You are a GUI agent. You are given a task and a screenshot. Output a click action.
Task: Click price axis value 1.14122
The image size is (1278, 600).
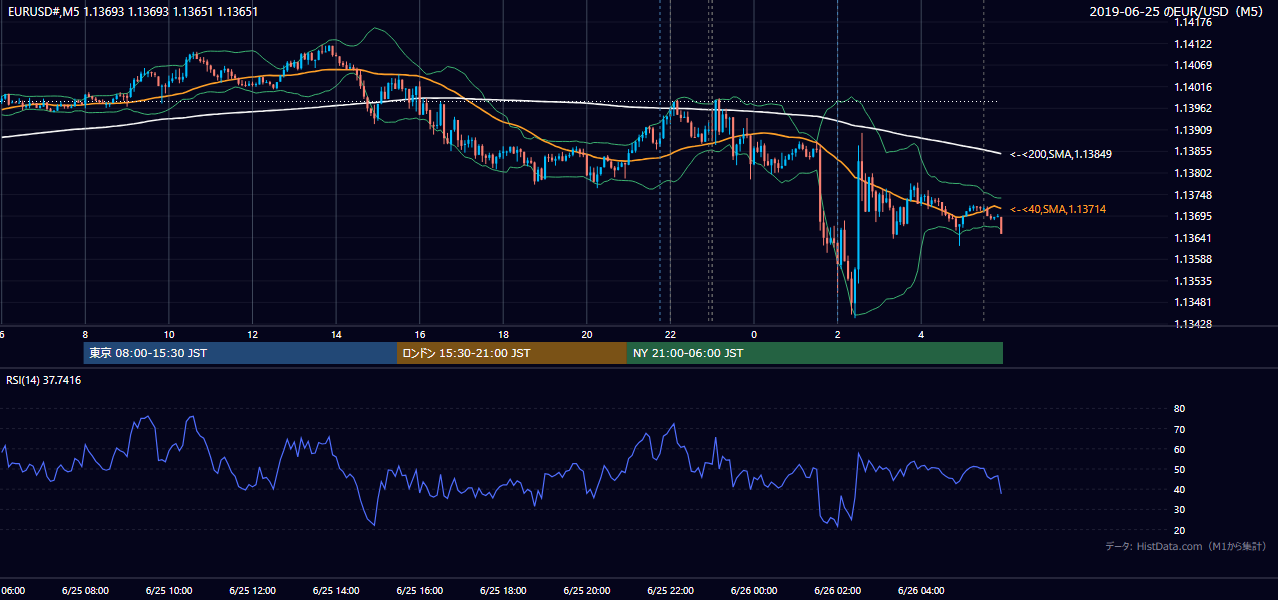pyautogui.click(x=1192, y=44)
